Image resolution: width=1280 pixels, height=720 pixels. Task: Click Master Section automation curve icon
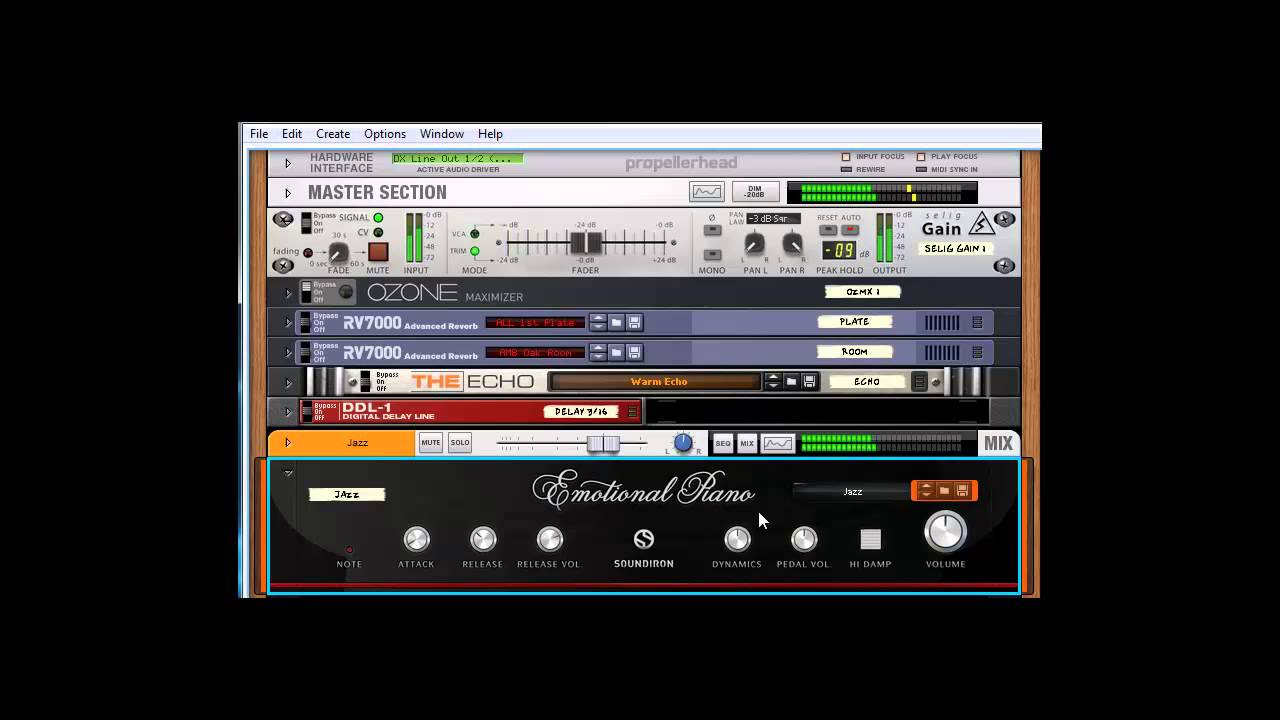707,192
